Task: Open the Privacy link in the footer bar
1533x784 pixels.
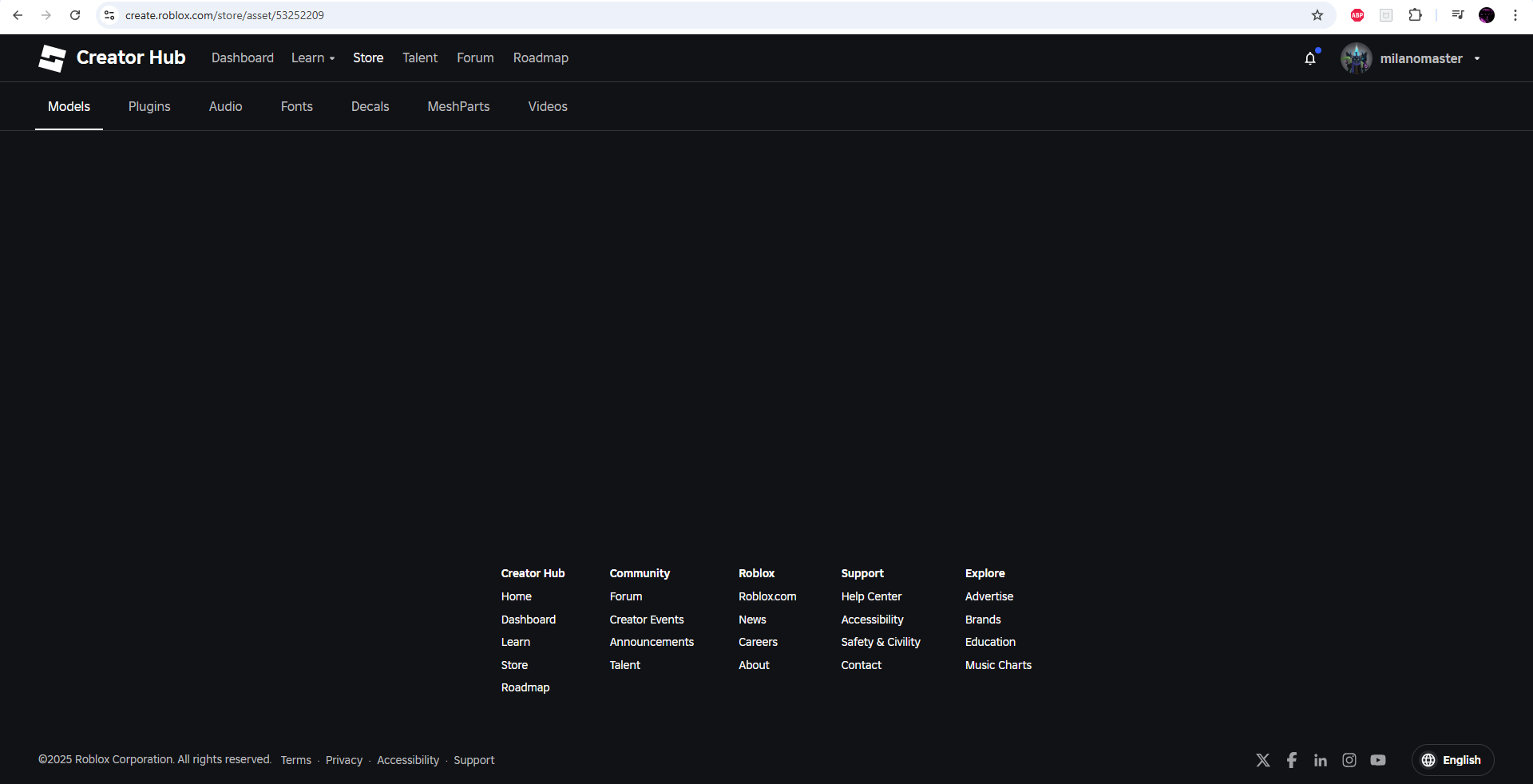Action: click(x=344, y=760)
